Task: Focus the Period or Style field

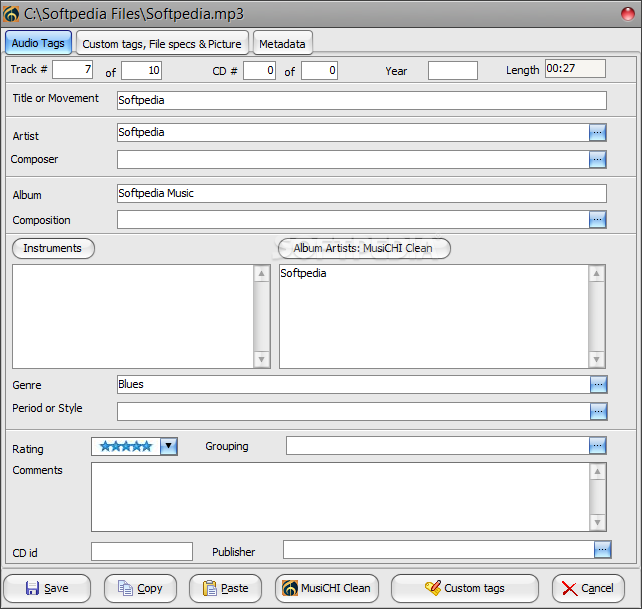Action: (x=353, y=411)
